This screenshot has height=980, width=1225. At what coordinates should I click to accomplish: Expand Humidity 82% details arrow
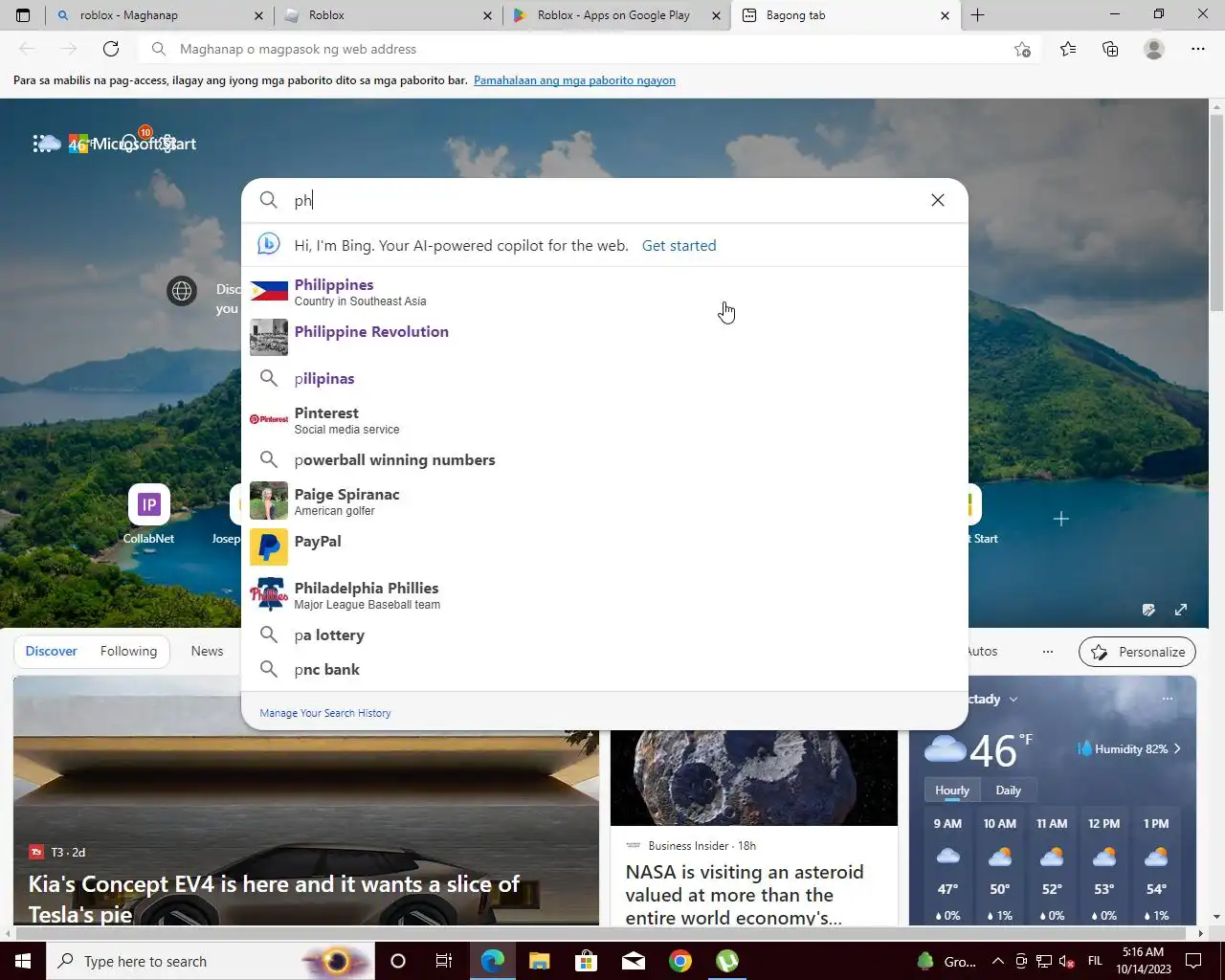(x=1177, y=749)
